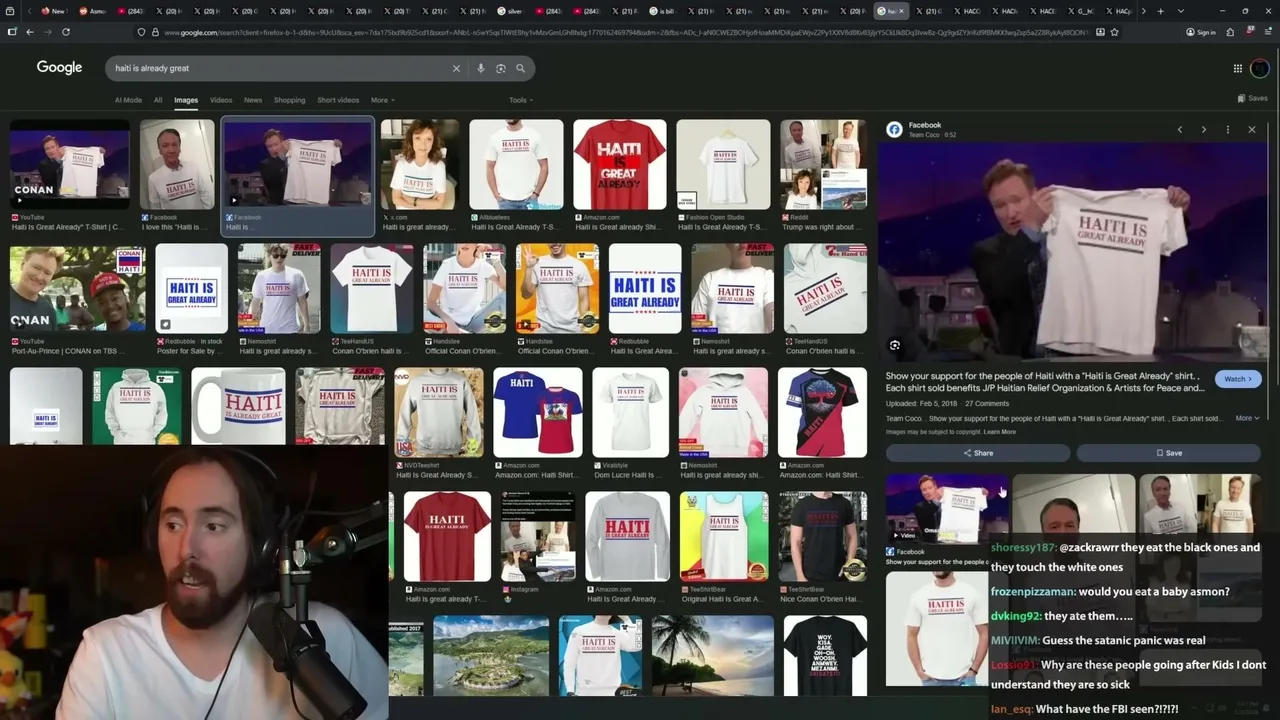This screenshot has width=1280, height=720.
Task: Switch to the AI Mode tab
Action: tap(128, 100)
